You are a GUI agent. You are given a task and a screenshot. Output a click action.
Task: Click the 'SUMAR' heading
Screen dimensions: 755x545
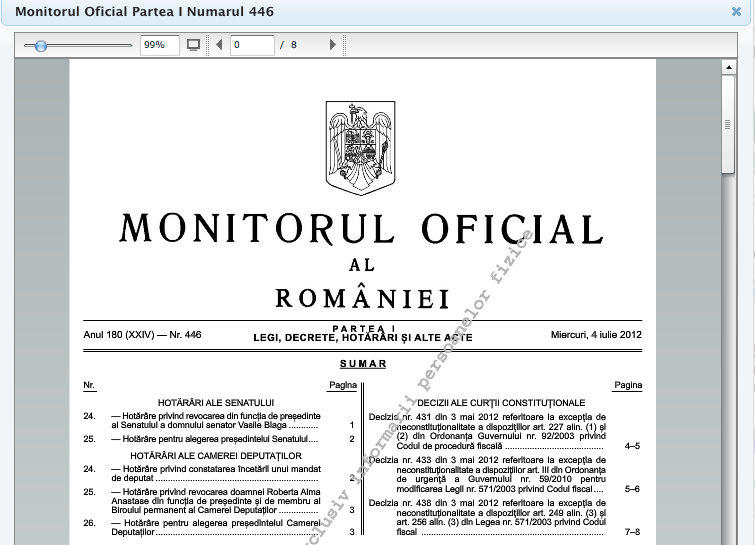(x=363, y=364)
